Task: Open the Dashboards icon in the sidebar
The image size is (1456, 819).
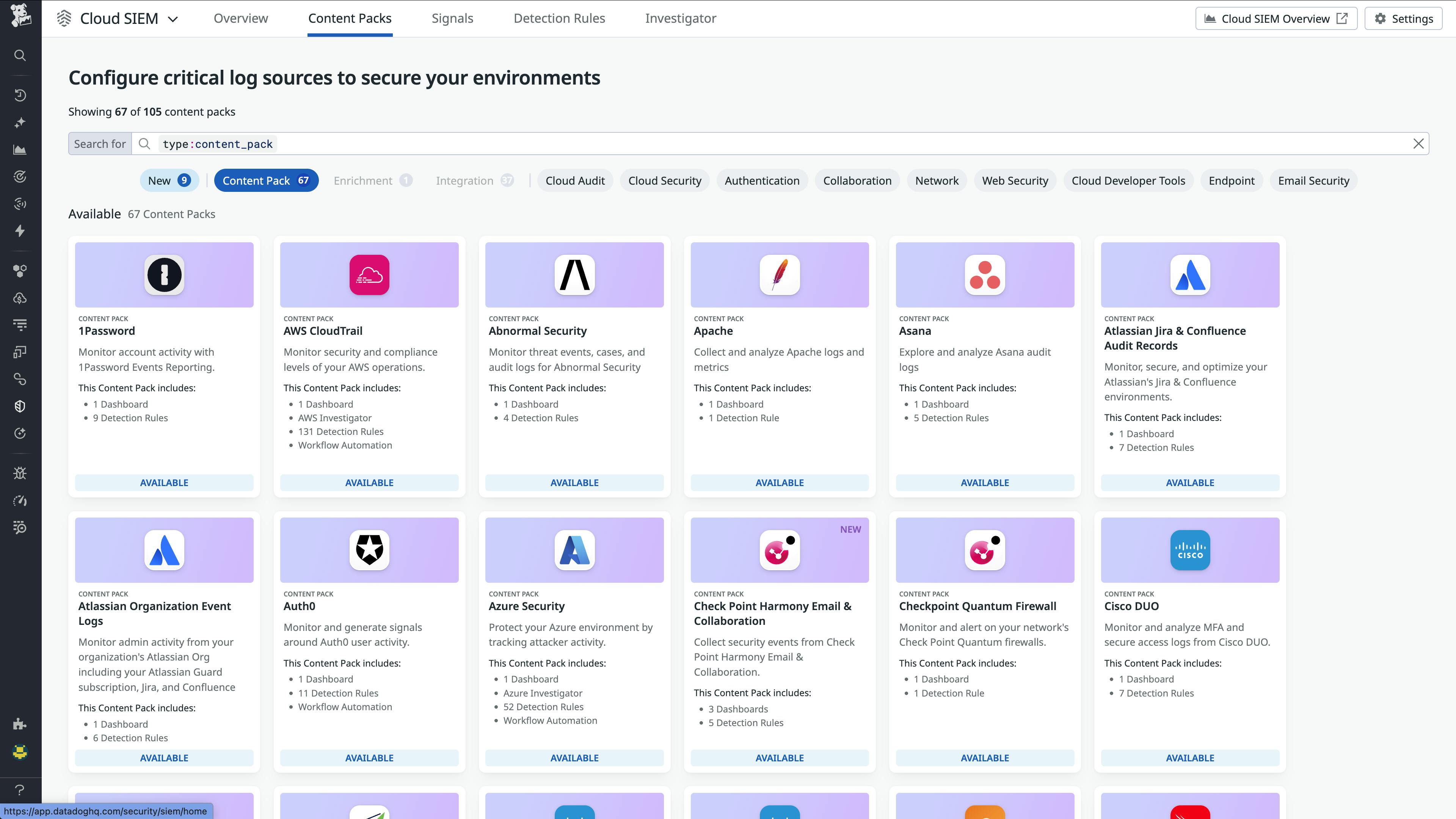Action: (x=20, y=150)
